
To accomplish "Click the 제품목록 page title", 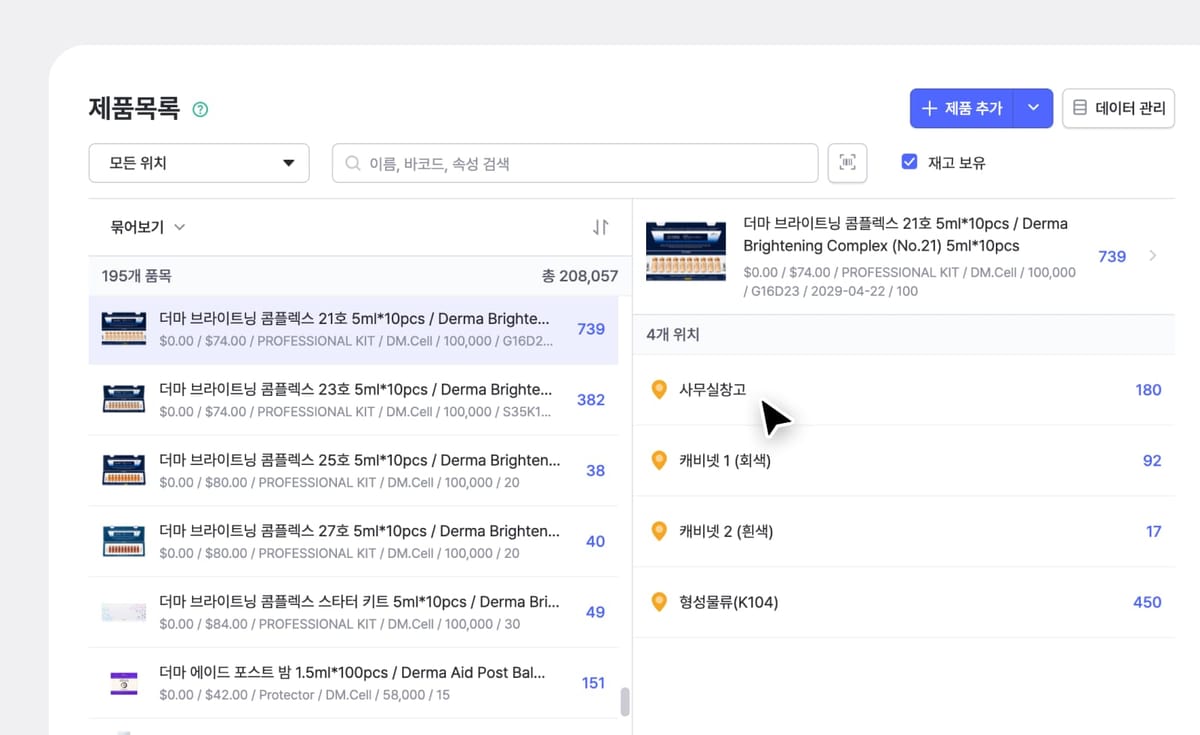I will coord(135,108).
